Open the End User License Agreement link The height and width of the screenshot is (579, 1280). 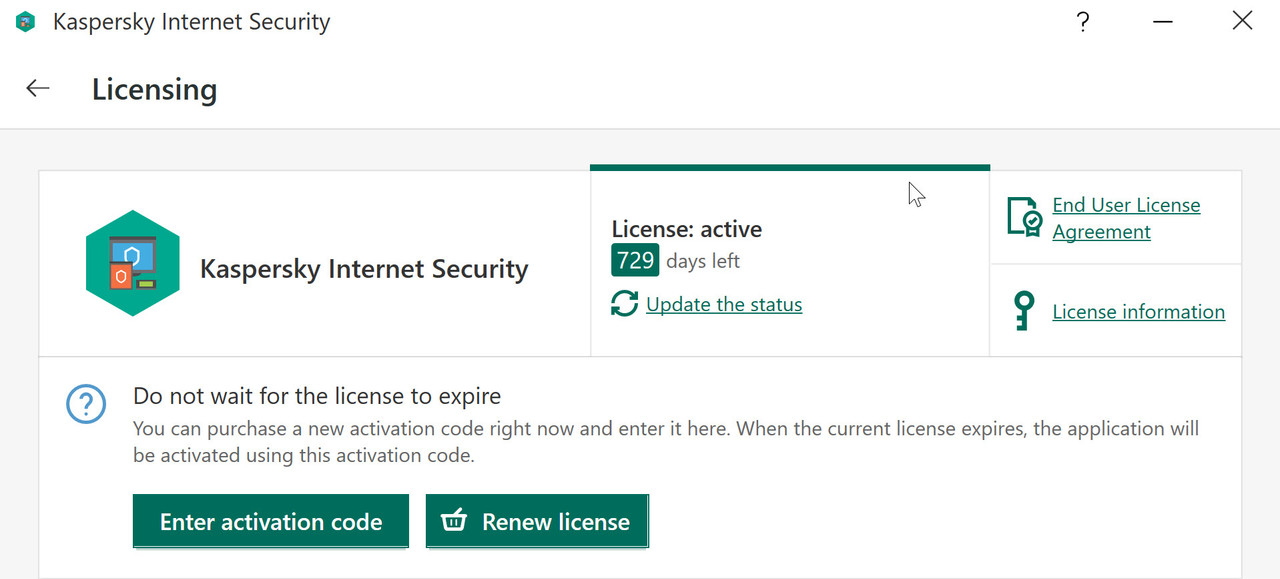1126,218
